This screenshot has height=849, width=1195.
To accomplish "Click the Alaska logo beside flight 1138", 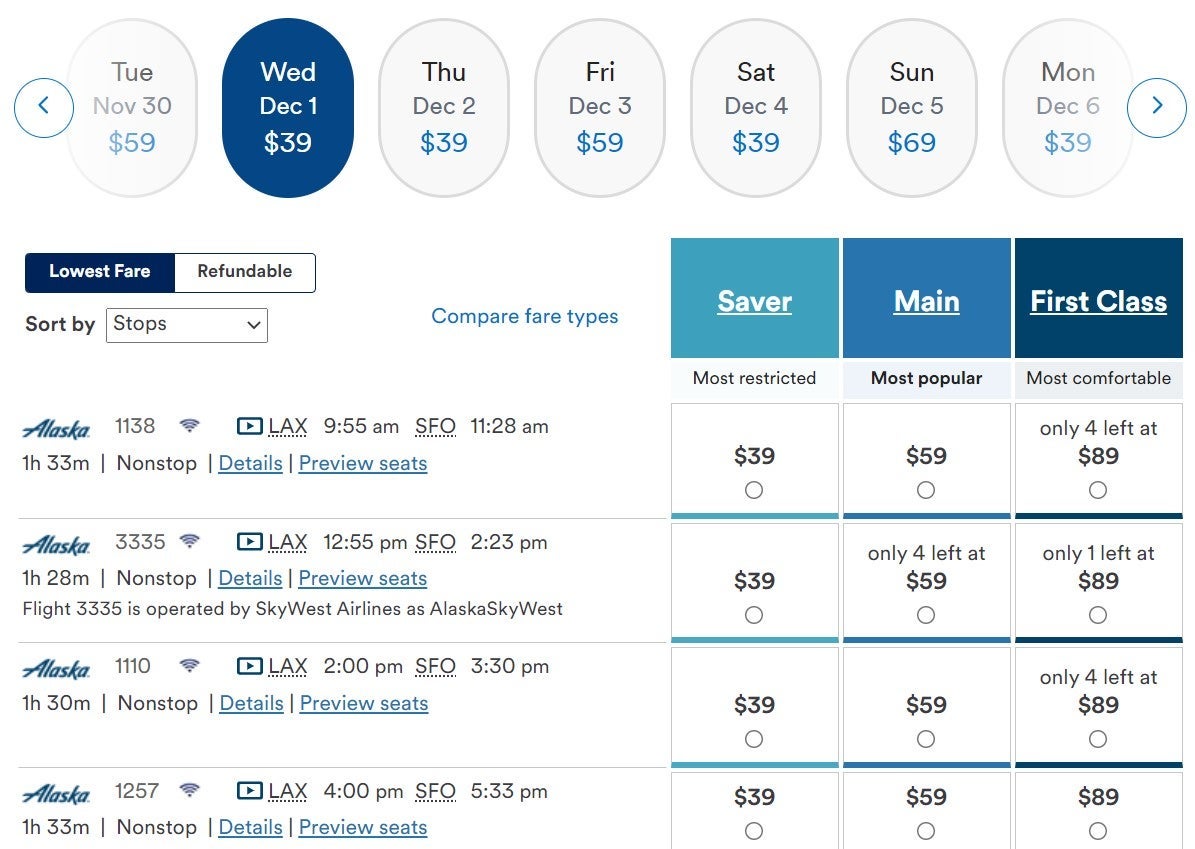I will 56,429.
